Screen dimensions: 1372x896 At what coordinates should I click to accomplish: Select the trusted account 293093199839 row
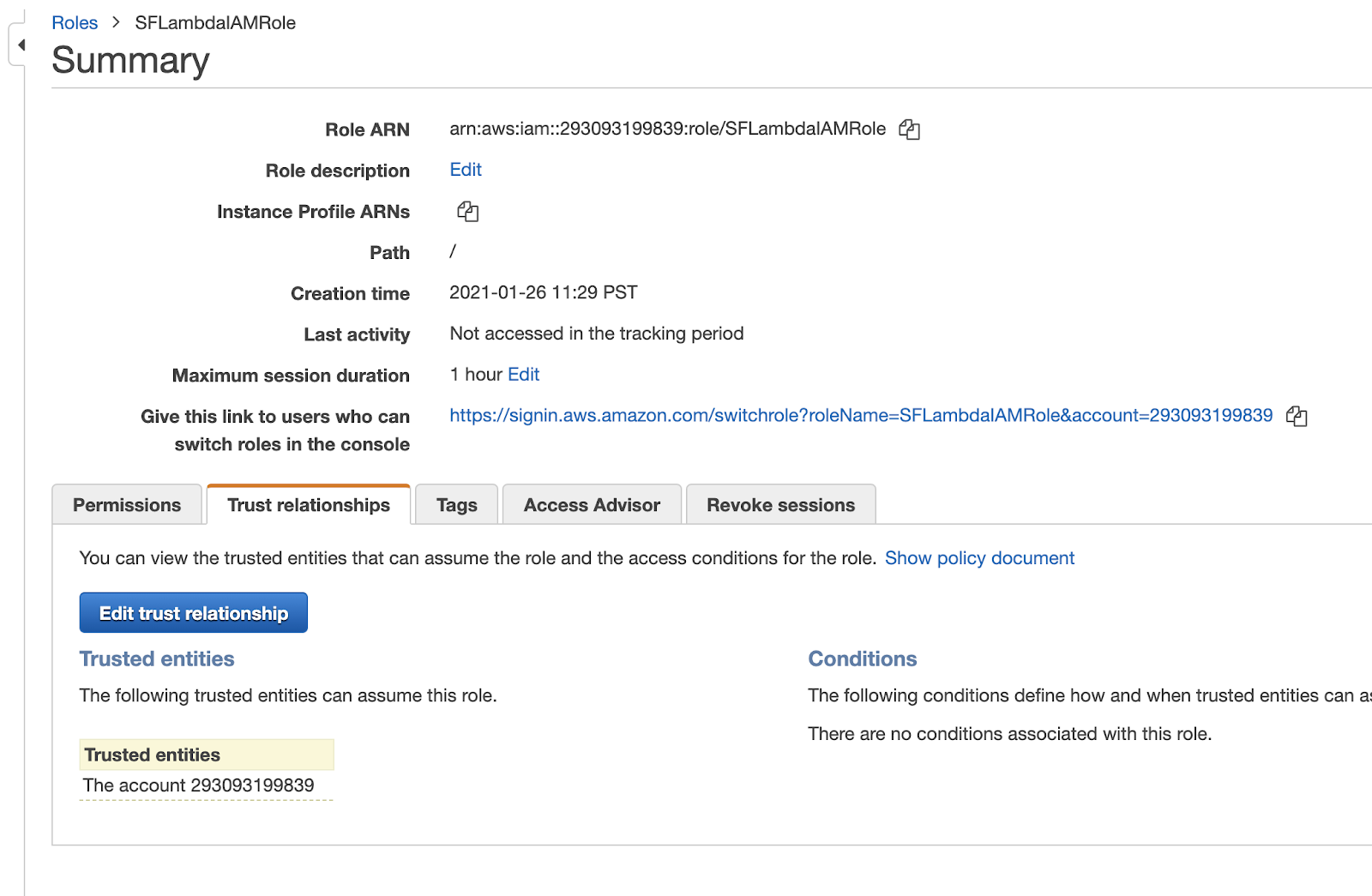(199, 785)
